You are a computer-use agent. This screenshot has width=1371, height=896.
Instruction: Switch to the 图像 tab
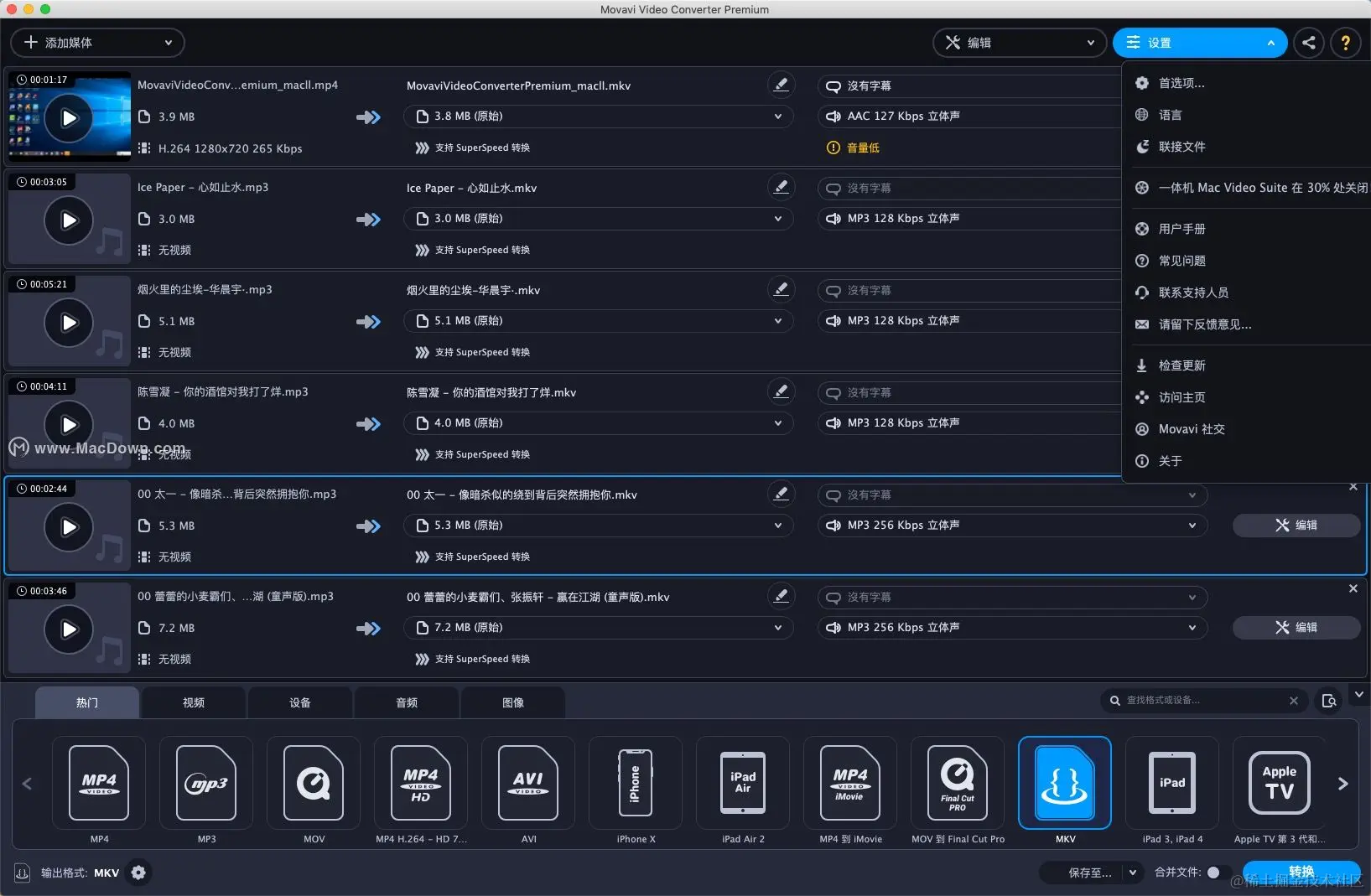tap(513, 702)
